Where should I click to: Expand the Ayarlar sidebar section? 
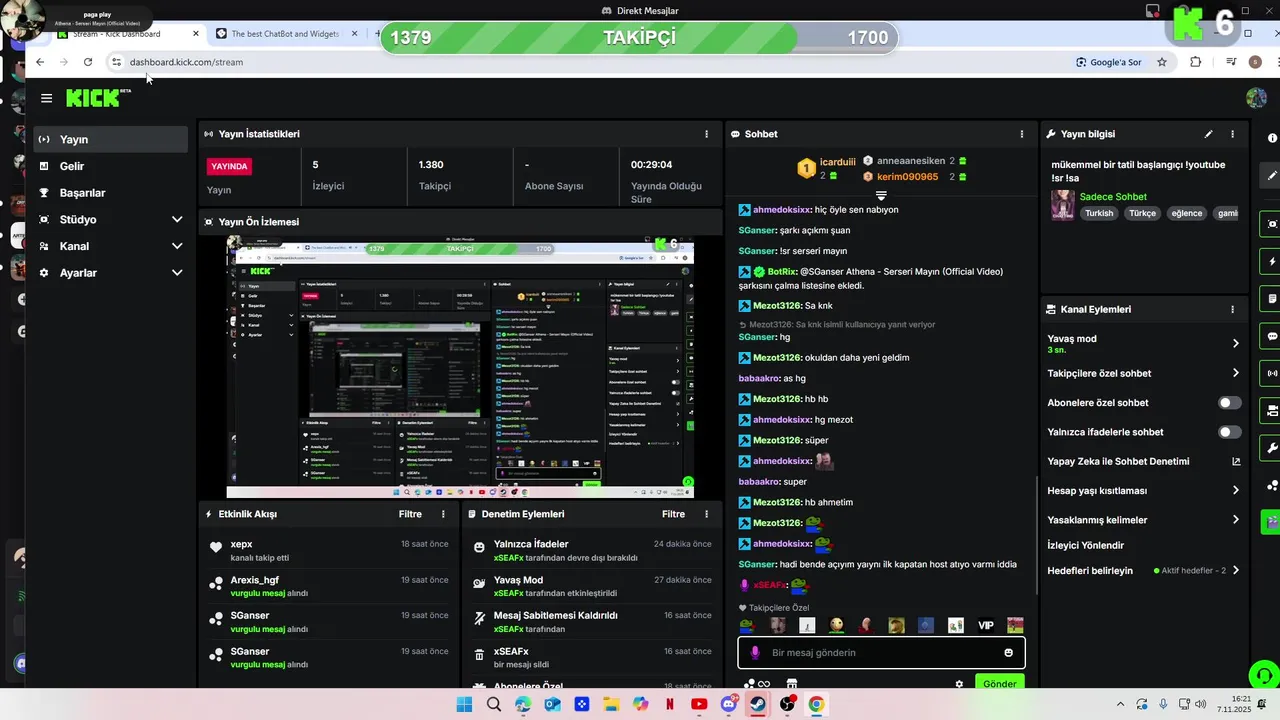pos(111,272)
